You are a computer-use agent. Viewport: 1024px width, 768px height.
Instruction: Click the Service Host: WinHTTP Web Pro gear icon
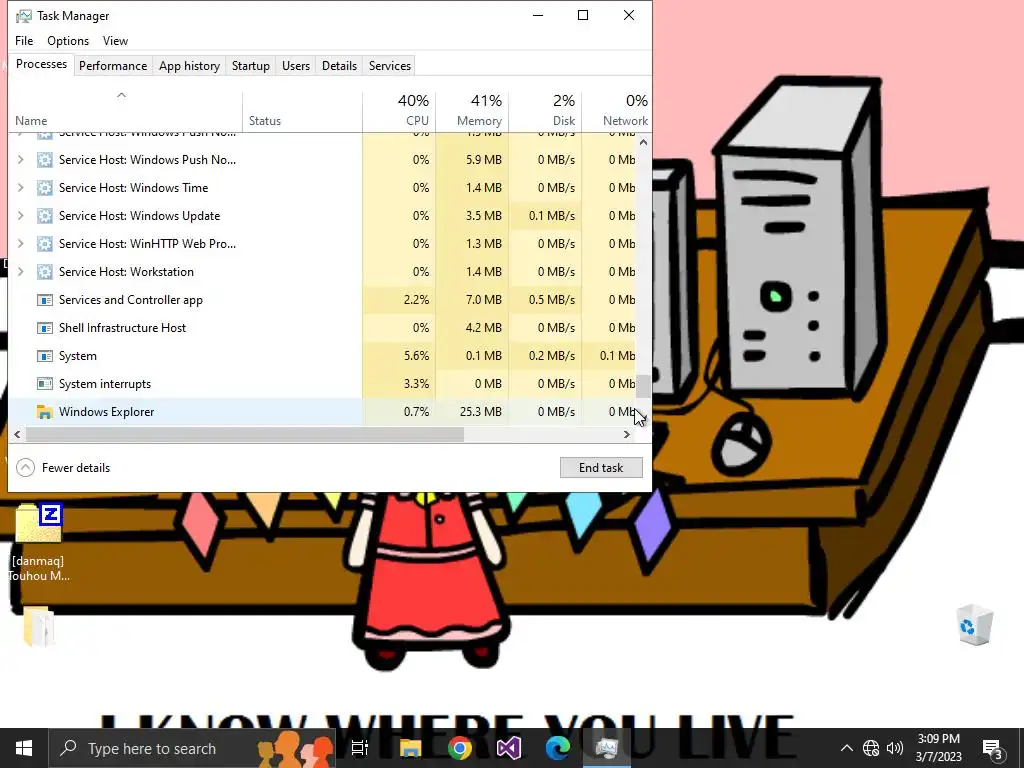pos(44,244)
